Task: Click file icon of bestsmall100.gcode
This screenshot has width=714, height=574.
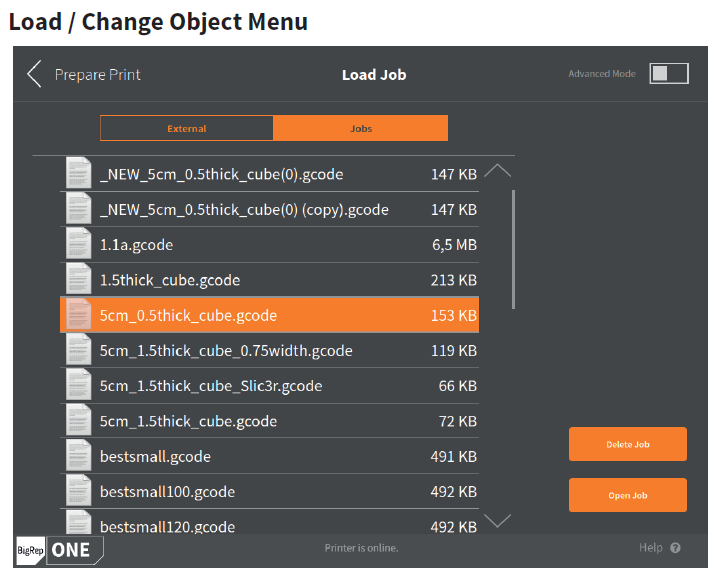Action: click(x=78, y=492)
